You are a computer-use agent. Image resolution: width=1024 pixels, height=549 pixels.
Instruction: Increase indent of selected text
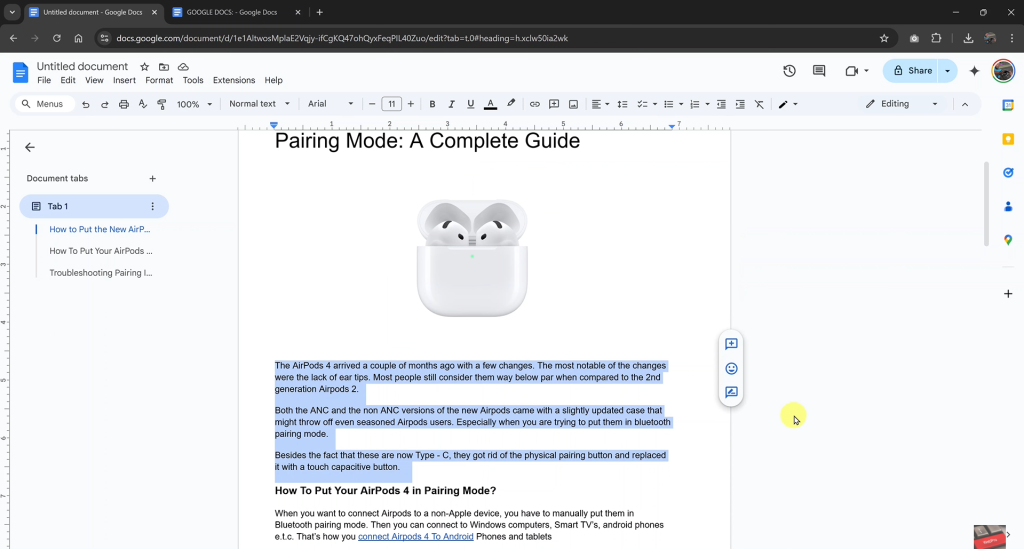(740, 104)
